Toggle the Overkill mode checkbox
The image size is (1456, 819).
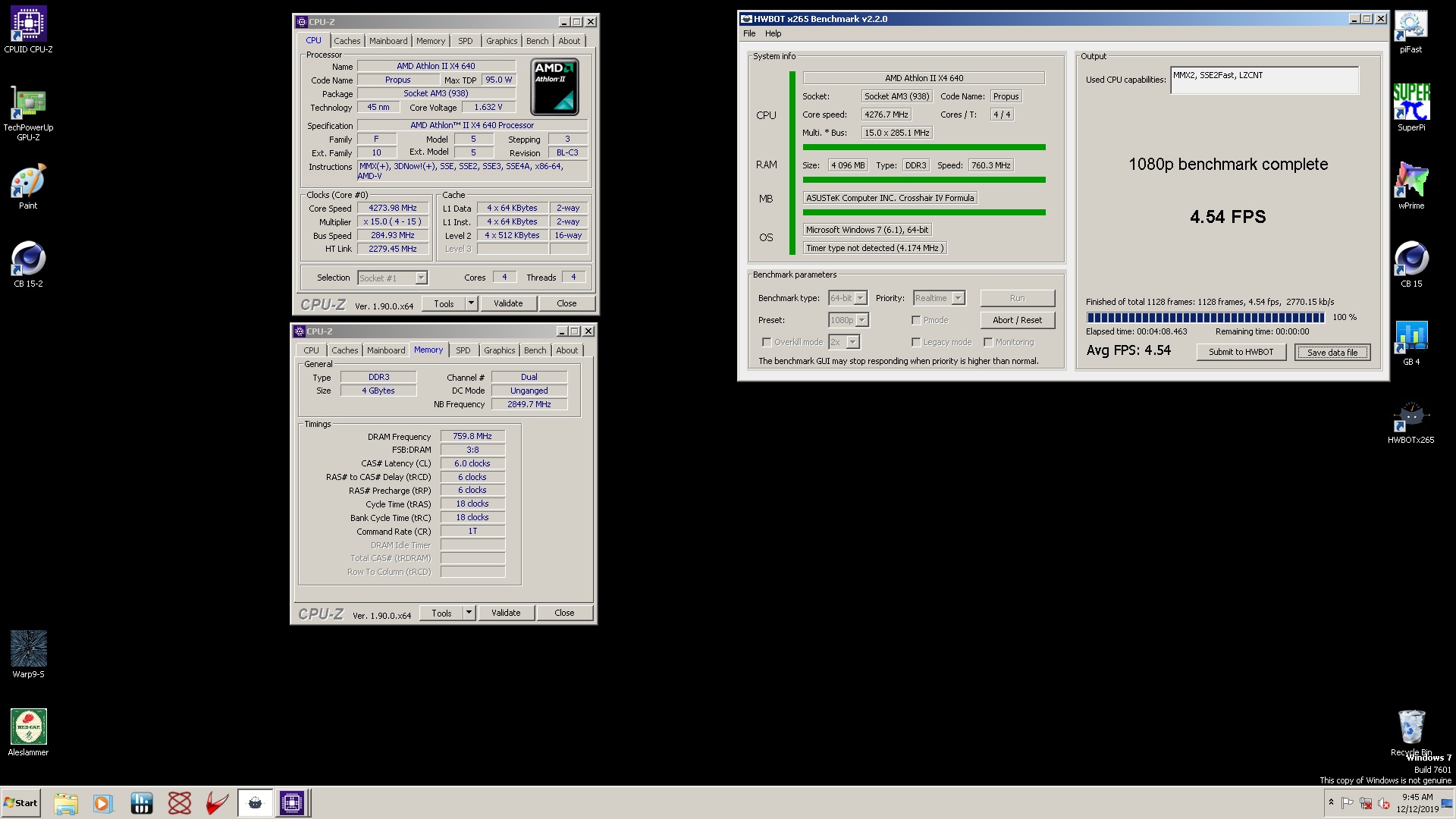coord(766,342)
